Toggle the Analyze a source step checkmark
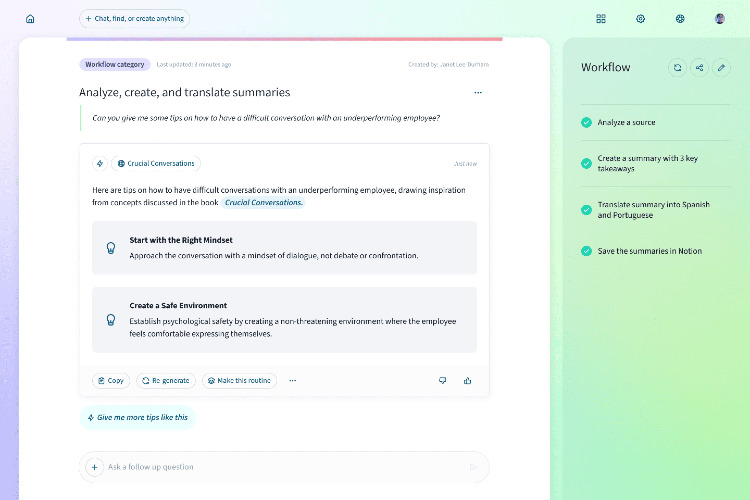Image resolution: width=750 pixels, height=500 pixels. click(586, 122)
